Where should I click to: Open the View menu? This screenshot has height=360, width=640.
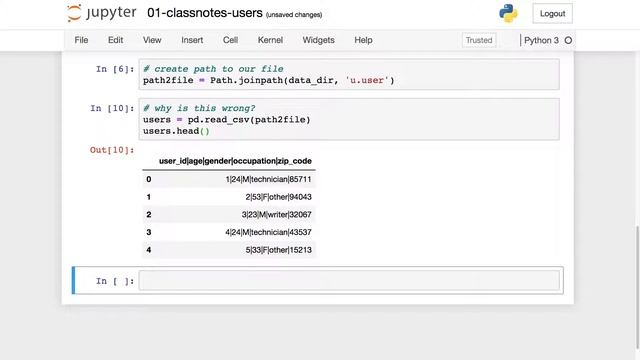(152, 40)
